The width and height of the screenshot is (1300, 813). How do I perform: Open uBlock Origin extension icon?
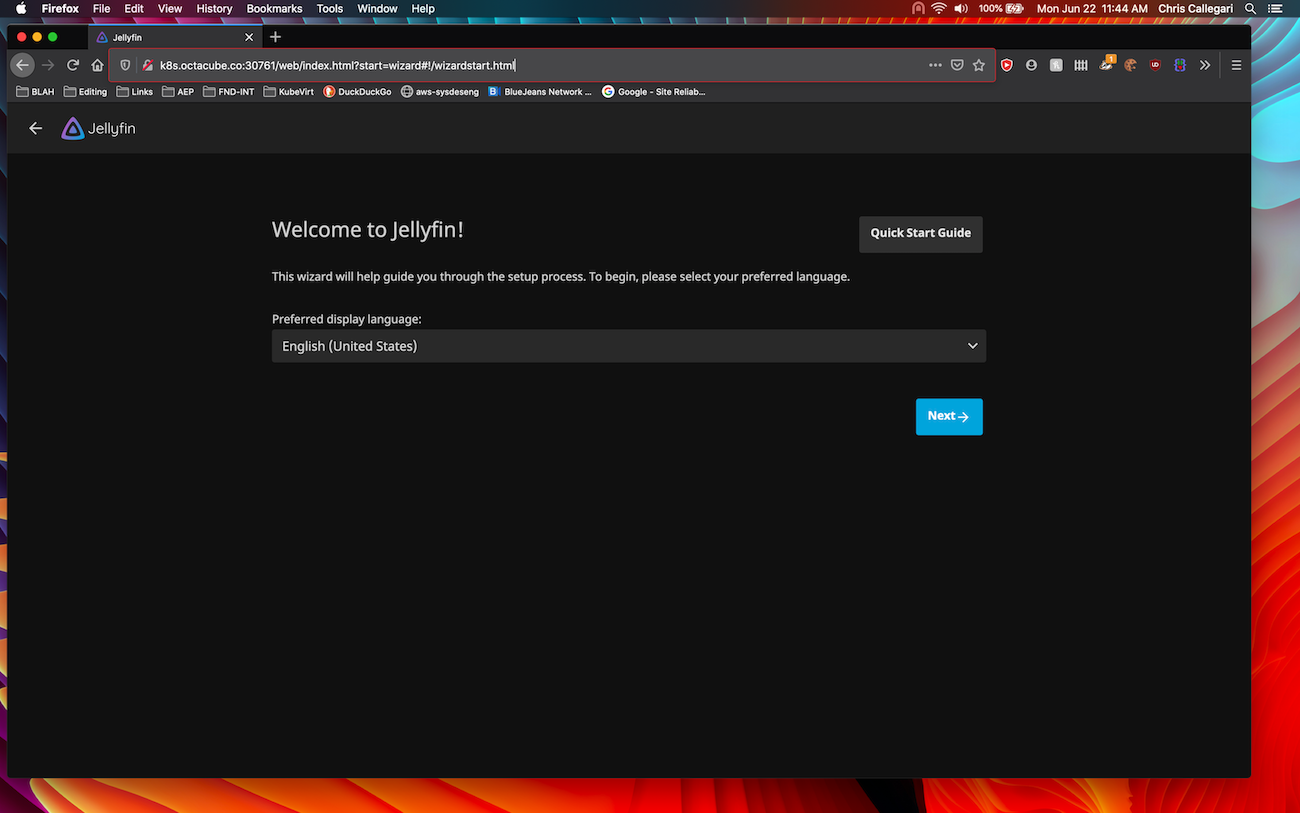tap(1155, 65)
